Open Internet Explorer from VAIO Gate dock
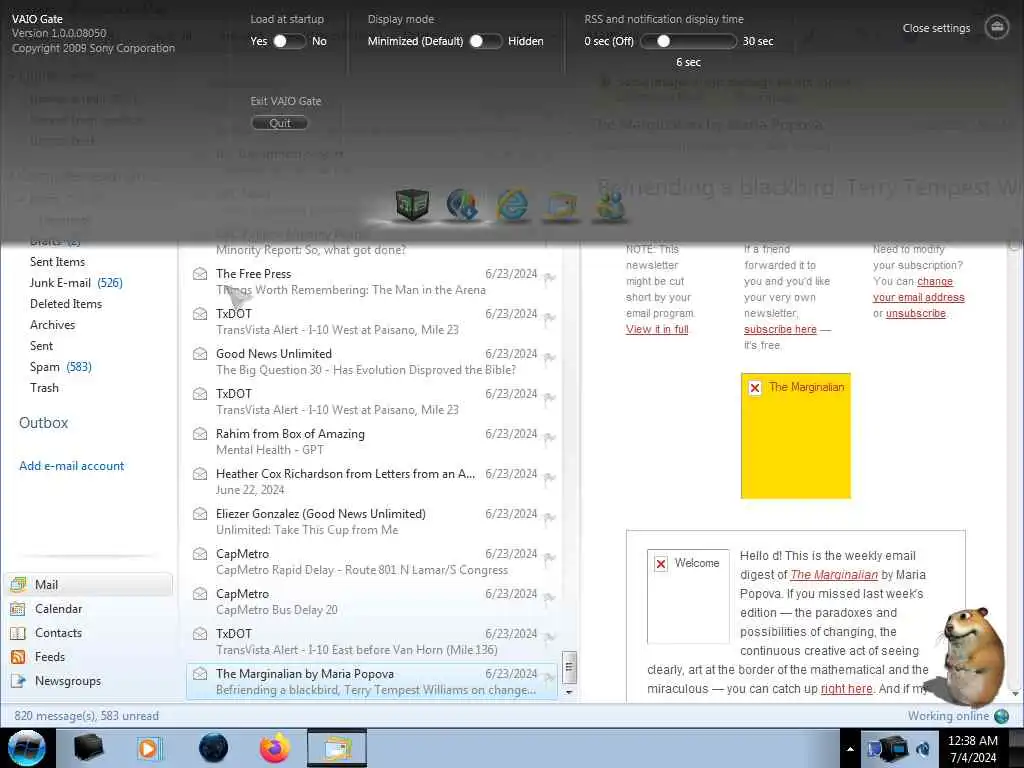The image size is (1024, 768). [x=513, y=205]
